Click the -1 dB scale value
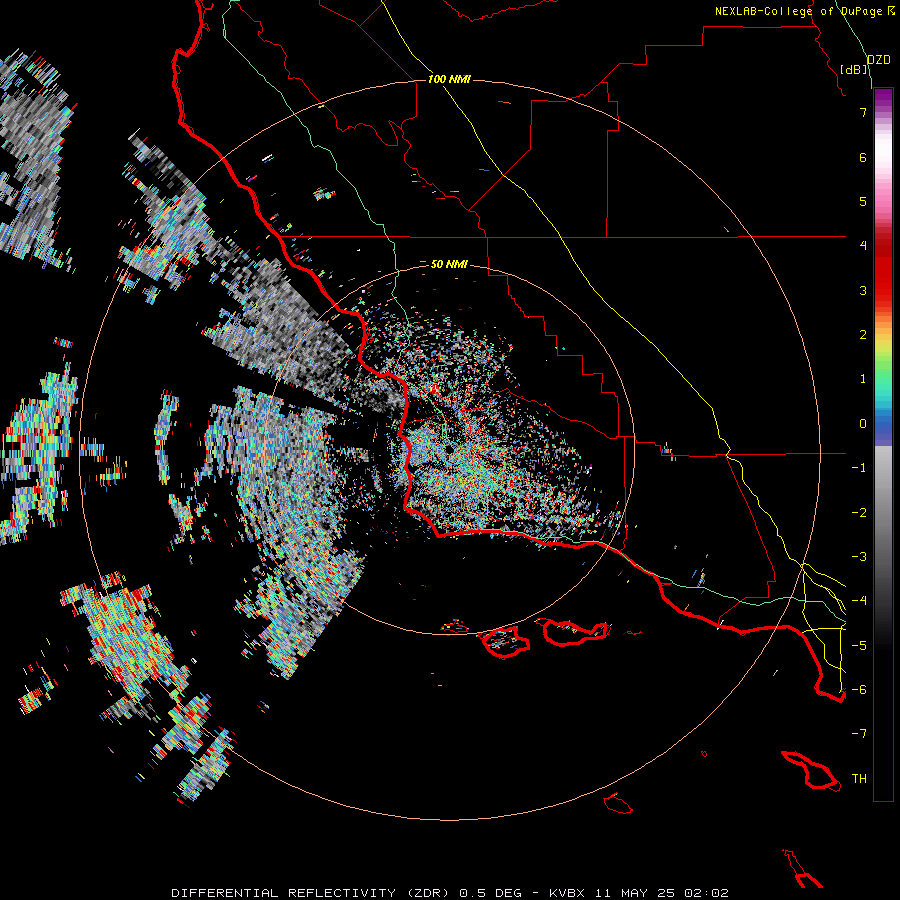Viewport: 900px width, 900px height. click(x=859, y=468)
